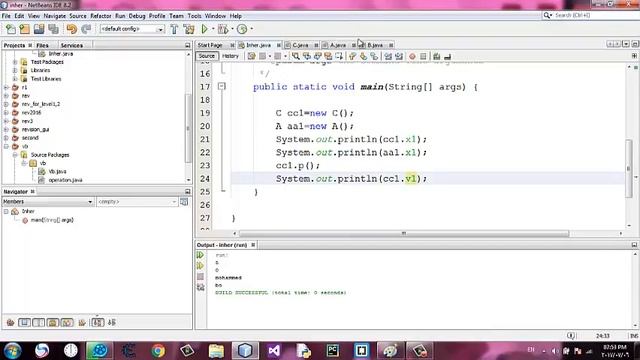Switch to the C.java editor tab
The image size is (640, 360).
pyautogui.click(x=300, y=45)
